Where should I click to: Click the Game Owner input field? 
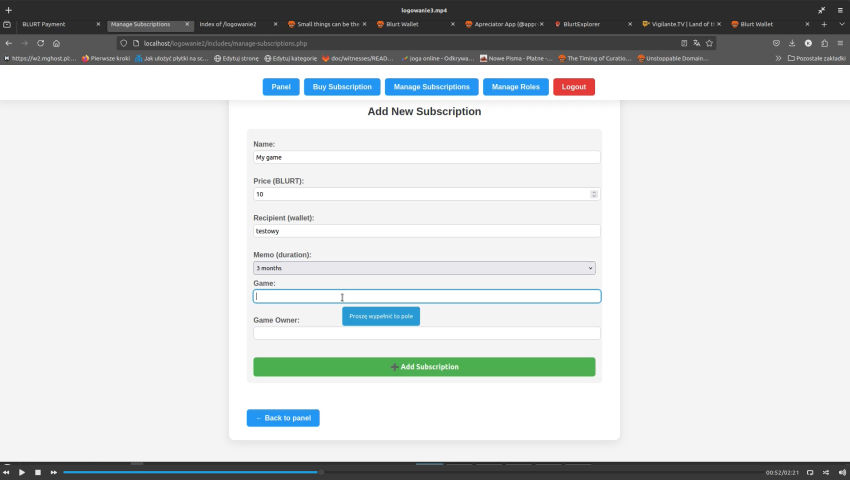427,333
